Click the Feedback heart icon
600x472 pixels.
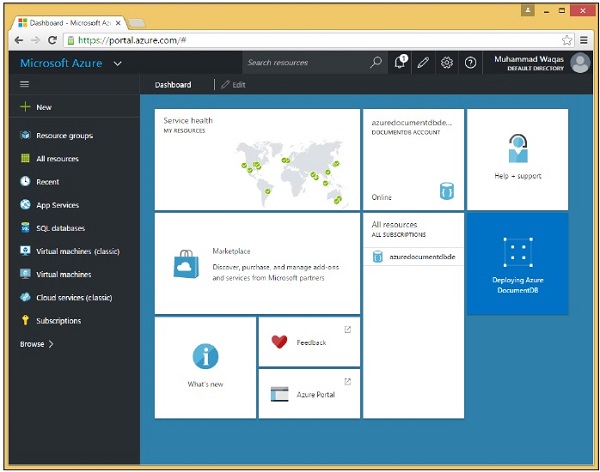point(279,341)
